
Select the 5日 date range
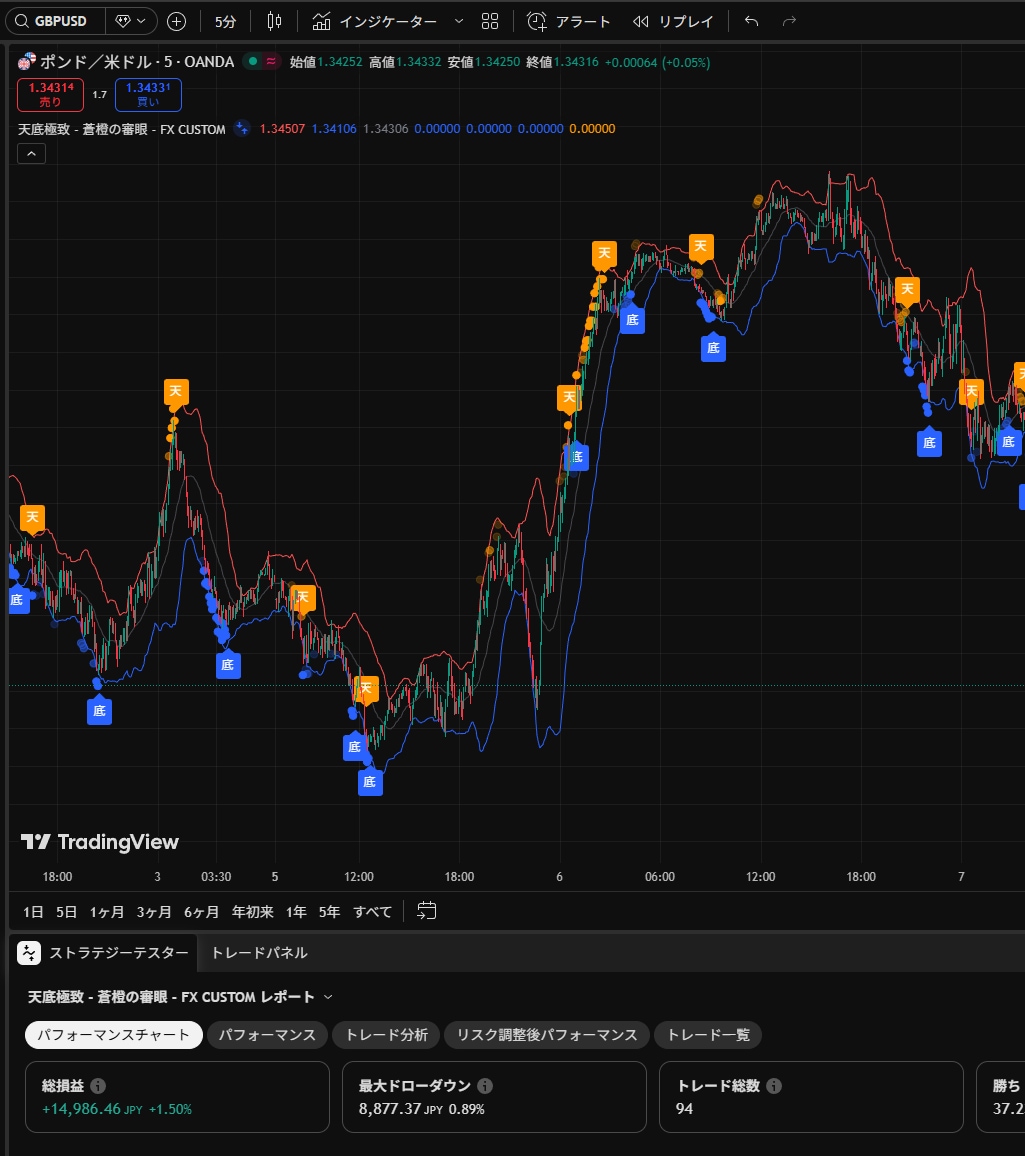pos(66,912)
